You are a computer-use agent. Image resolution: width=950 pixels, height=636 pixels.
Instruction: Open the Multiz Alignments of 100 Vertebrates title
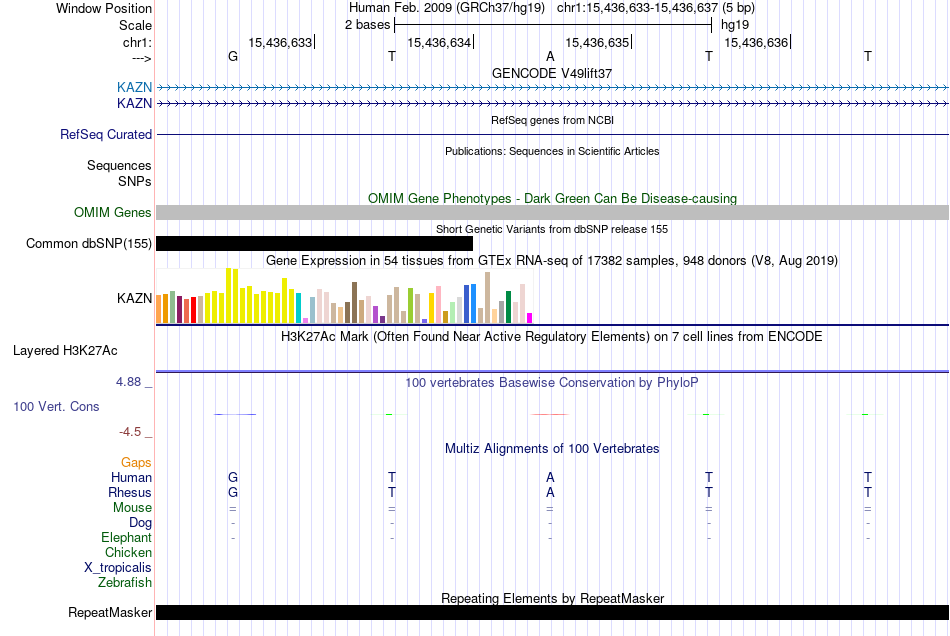[x=552, y=449]
